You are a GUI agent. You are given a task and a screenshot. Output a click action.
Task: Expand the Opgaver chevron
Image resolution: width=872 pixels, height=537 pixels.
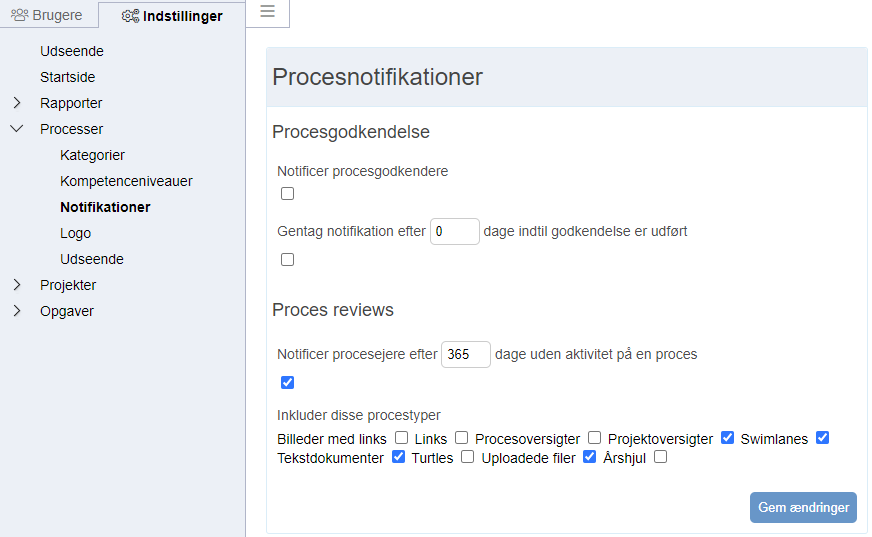pos(17,311)
